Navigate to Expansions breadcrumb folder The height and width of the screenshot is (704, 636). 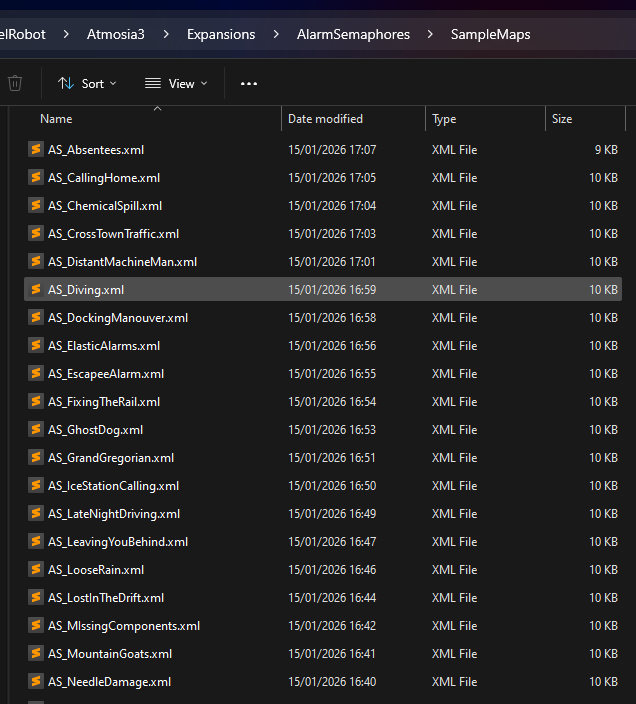coord(220,34)
